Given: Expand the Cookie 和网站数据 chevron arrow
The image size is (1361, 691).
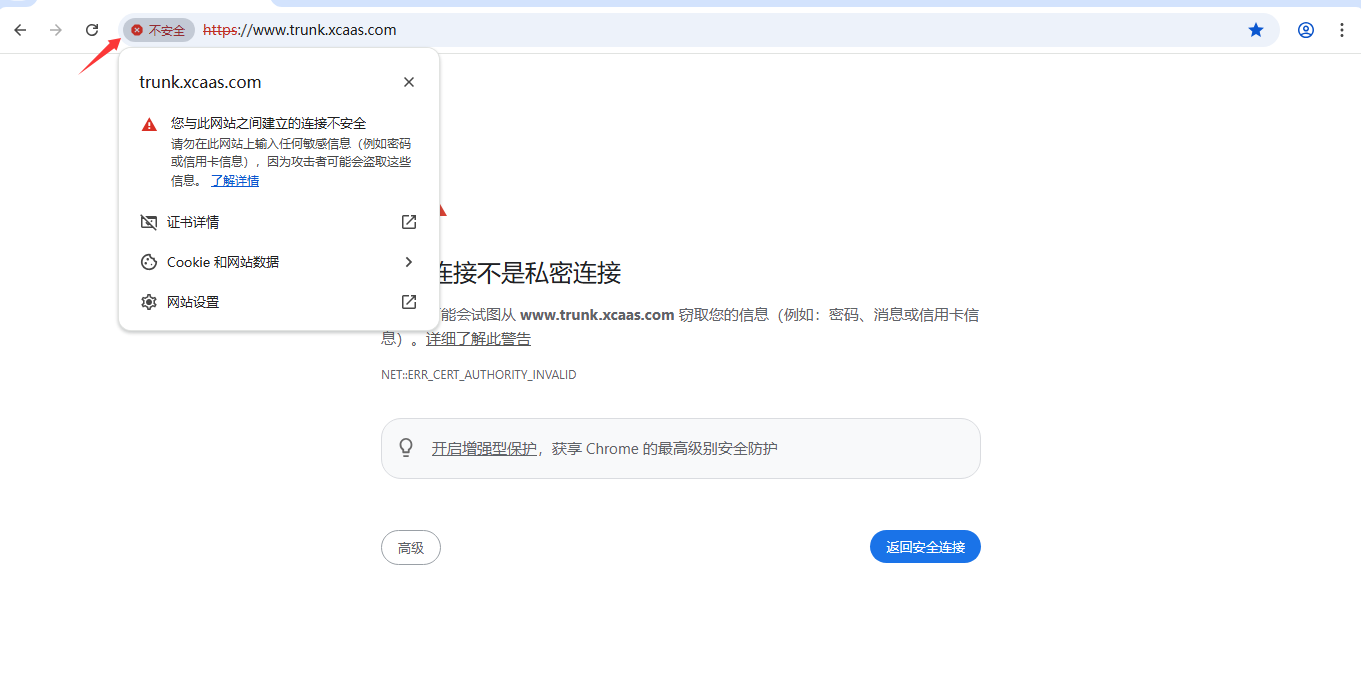Looking at the screenshot, I should (409, 262).
